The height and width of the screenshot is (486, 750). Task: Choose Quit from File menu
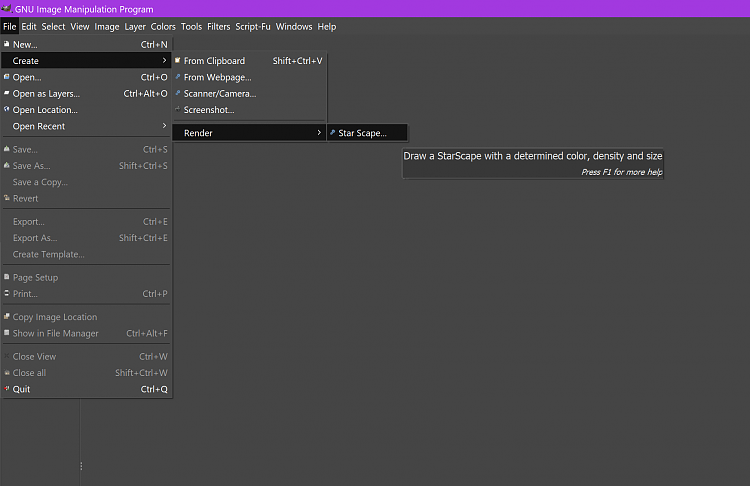point(87,389)
